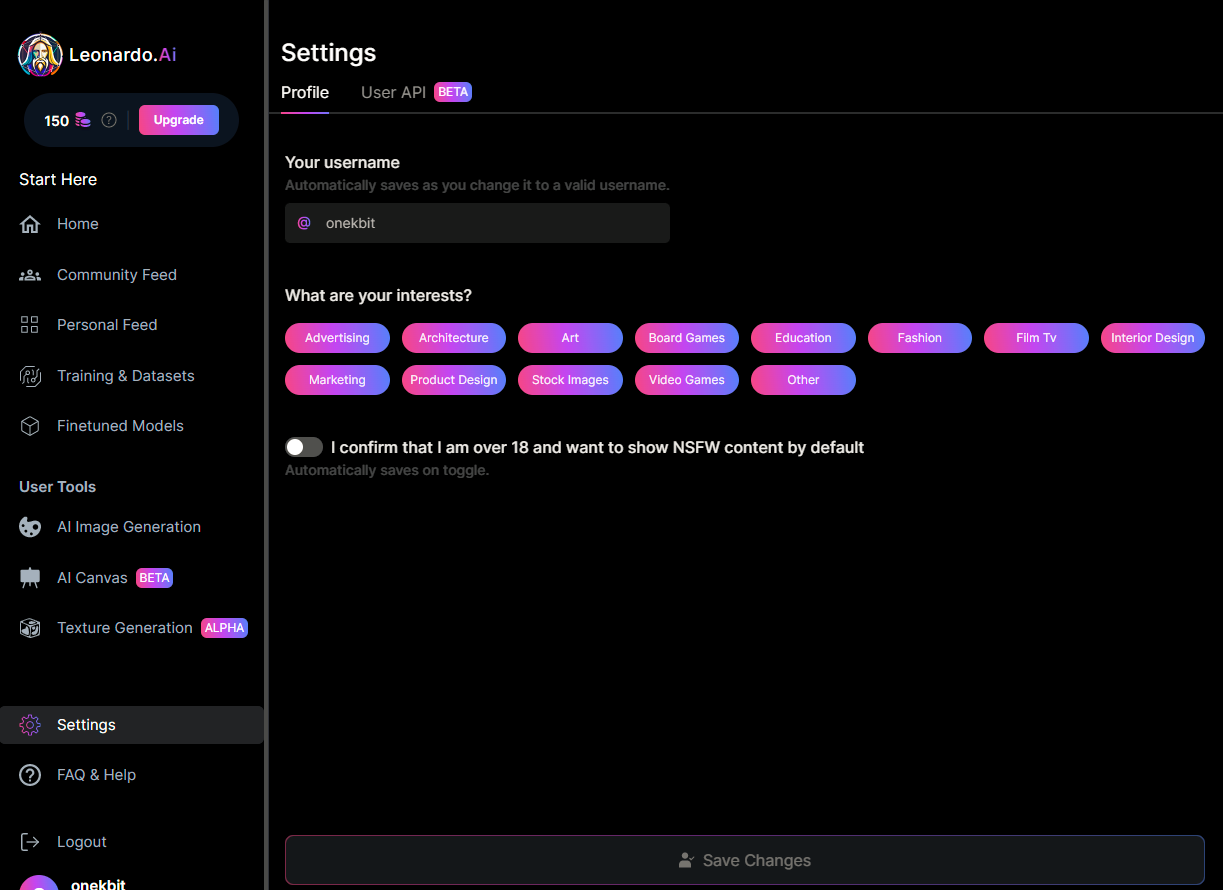Open Home via the house icon
This screenshot has width=1223, height=890.
tap(30, 224)
